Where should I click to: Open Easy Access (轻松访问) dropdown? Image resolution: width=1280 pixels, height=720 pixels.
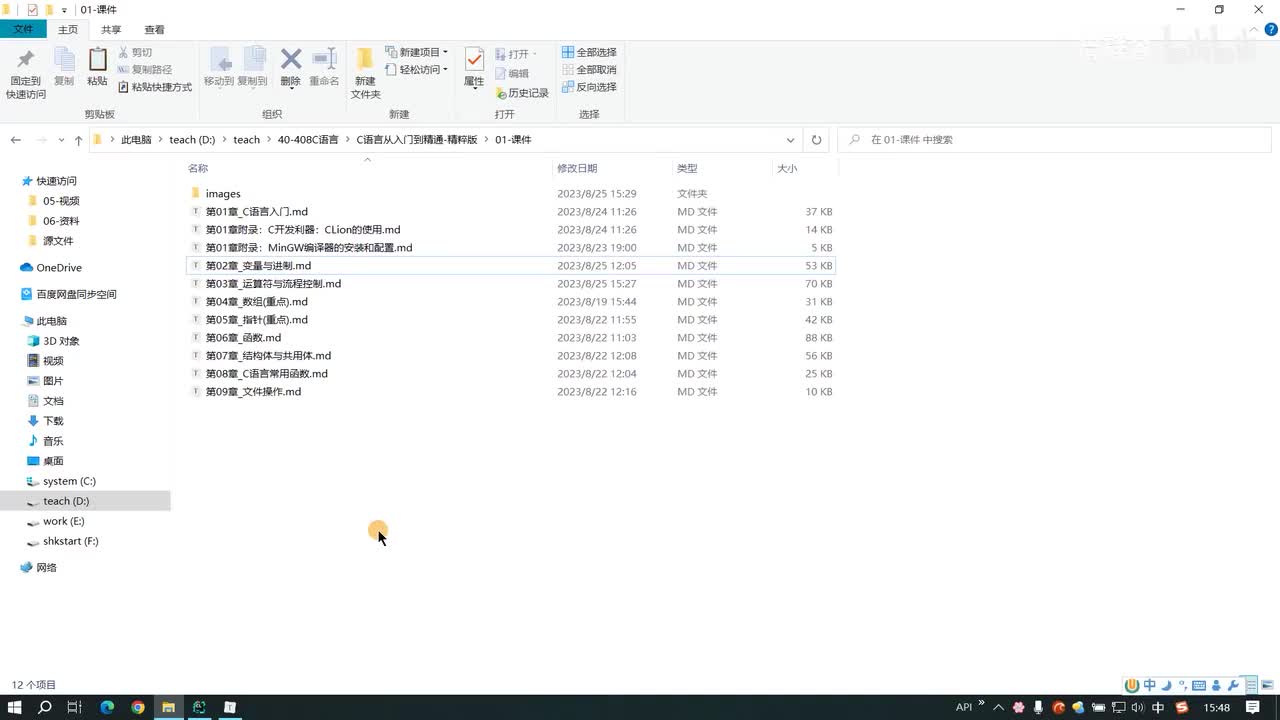click(416, 70)
